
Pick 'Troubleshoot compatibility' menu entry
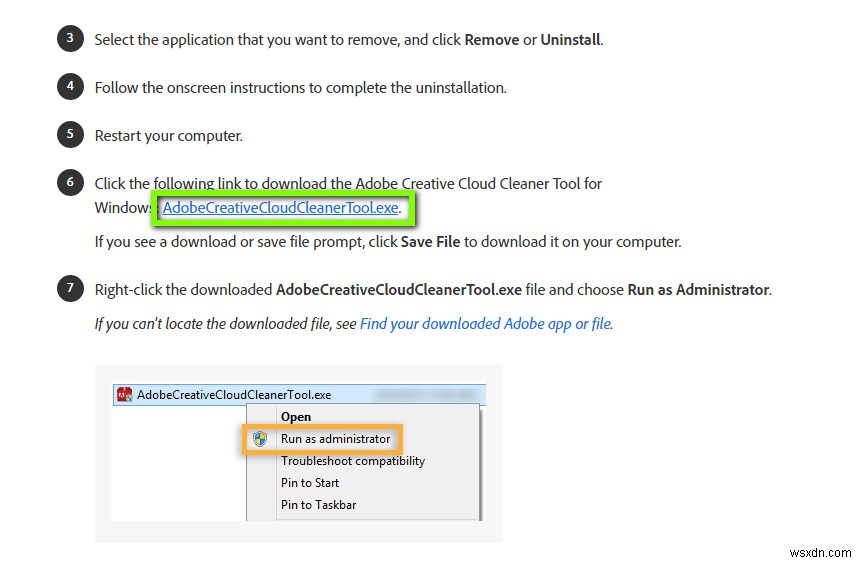point(353,461)
